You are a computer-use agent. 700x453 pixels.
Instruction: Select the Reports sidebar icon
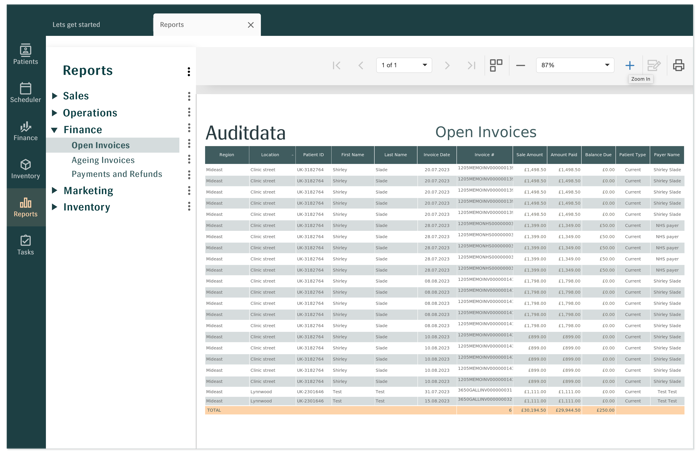(25, 207)
